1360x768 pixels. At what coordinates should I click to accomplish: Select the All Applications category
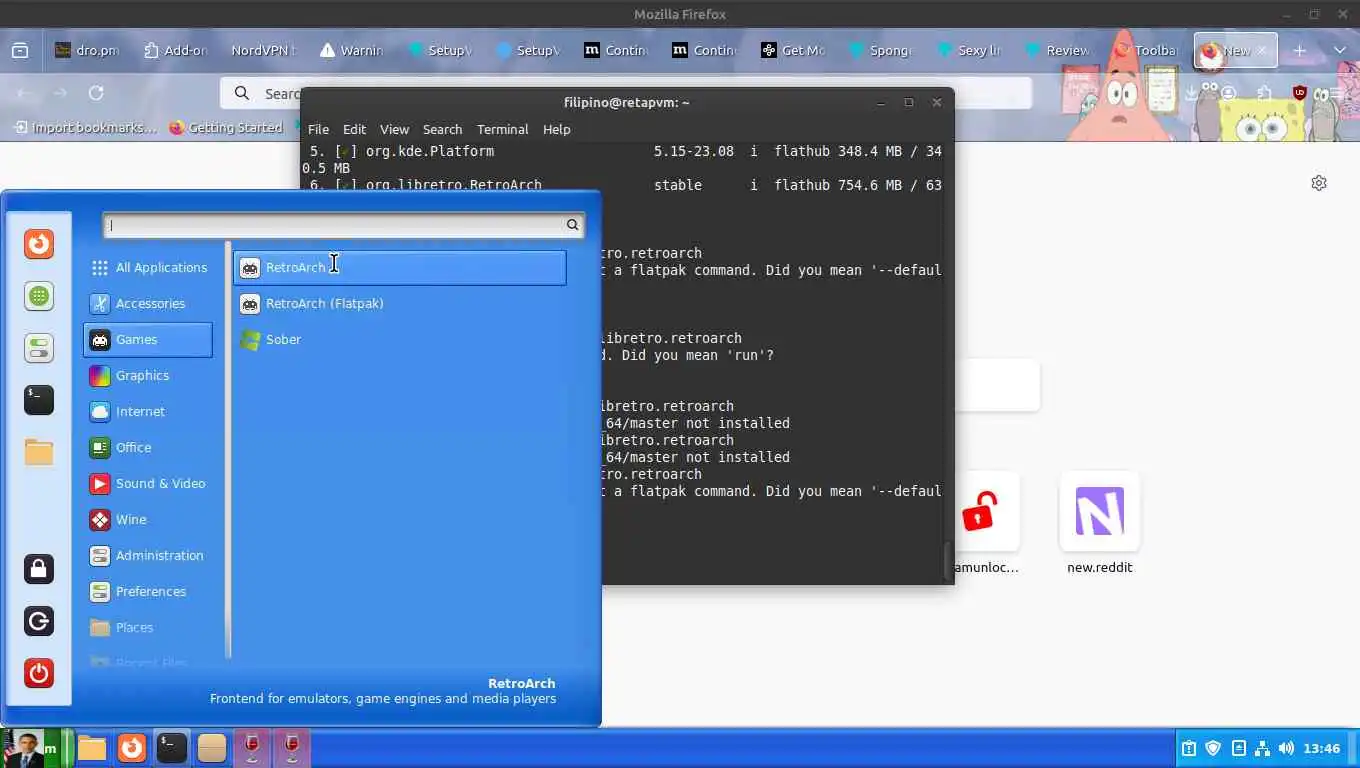click(148, 267)
